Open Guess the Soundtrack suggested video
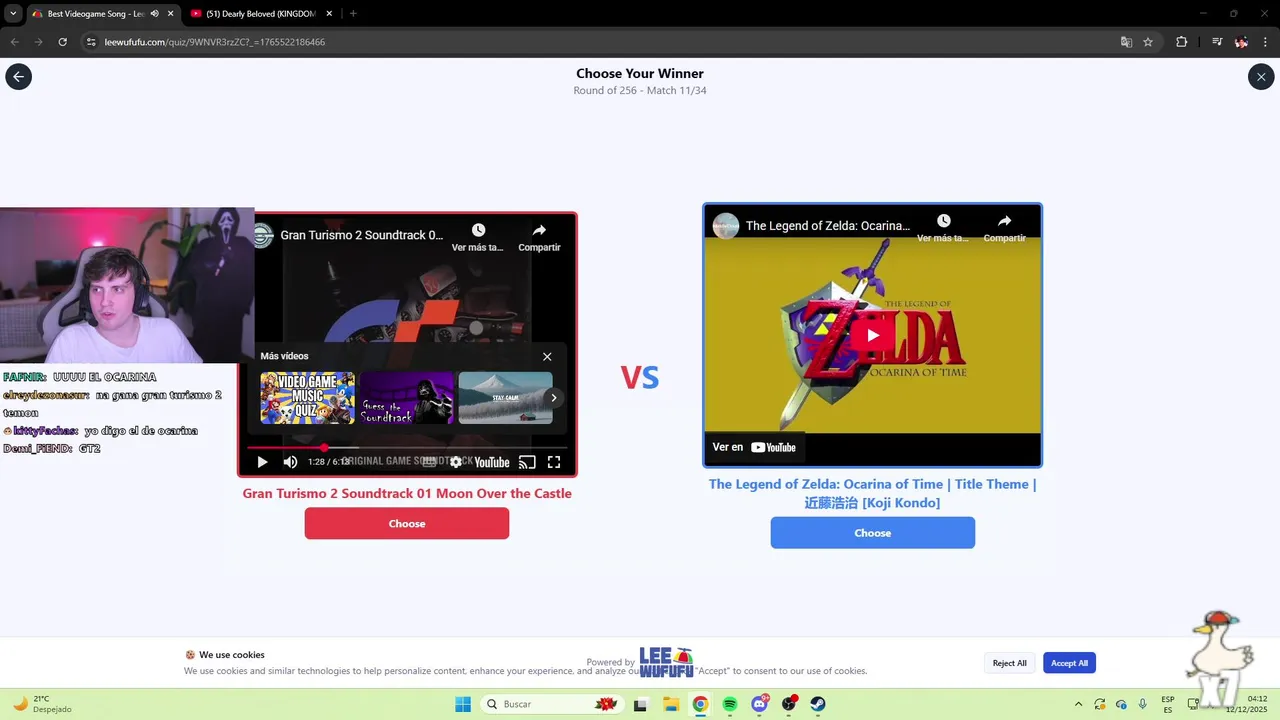 407,398
